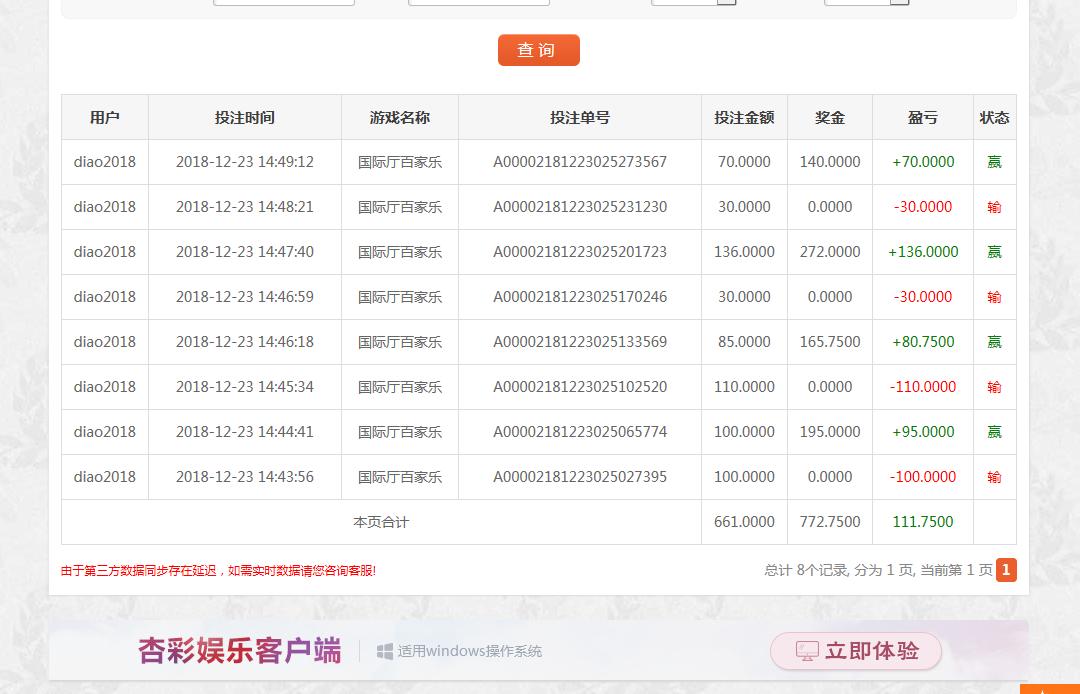1080x694 pixels.
Task: Click 输 status in the 14:48:21 row
Action: pos(995,207)
